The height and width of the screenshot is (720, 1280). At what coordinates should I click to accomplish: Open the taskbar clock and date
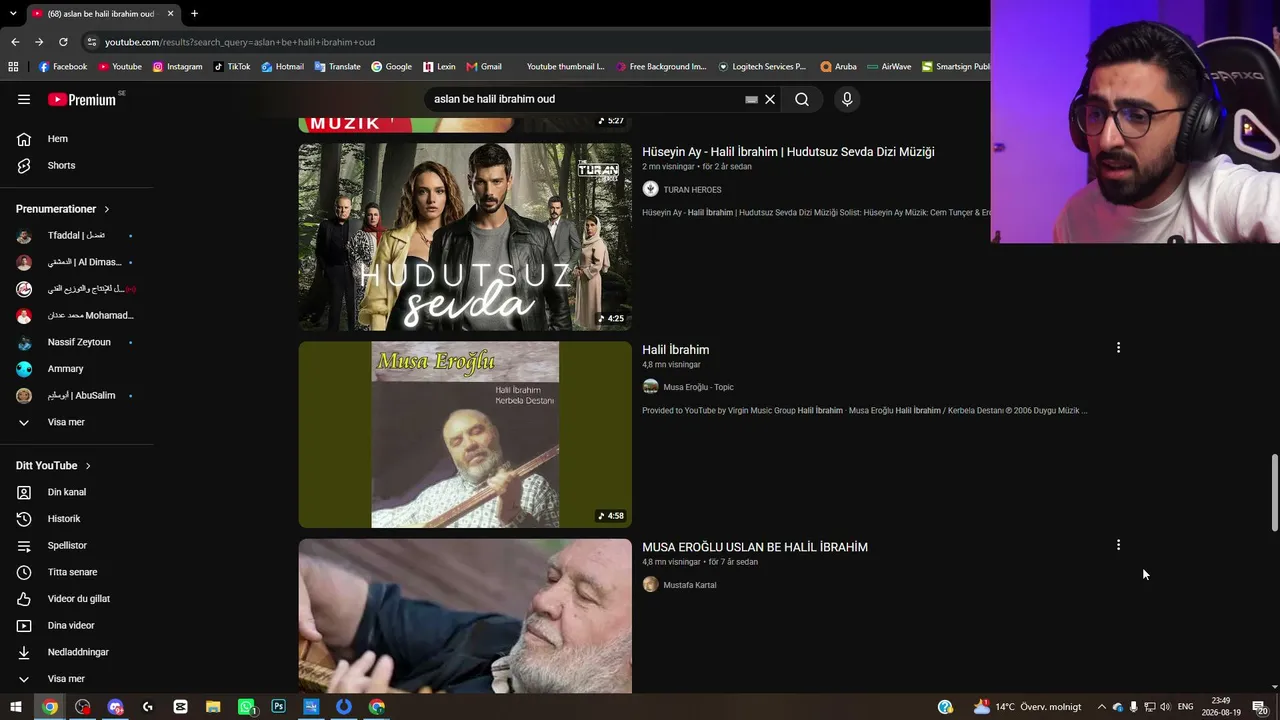pyautogui.click(x=1221, y=707)
